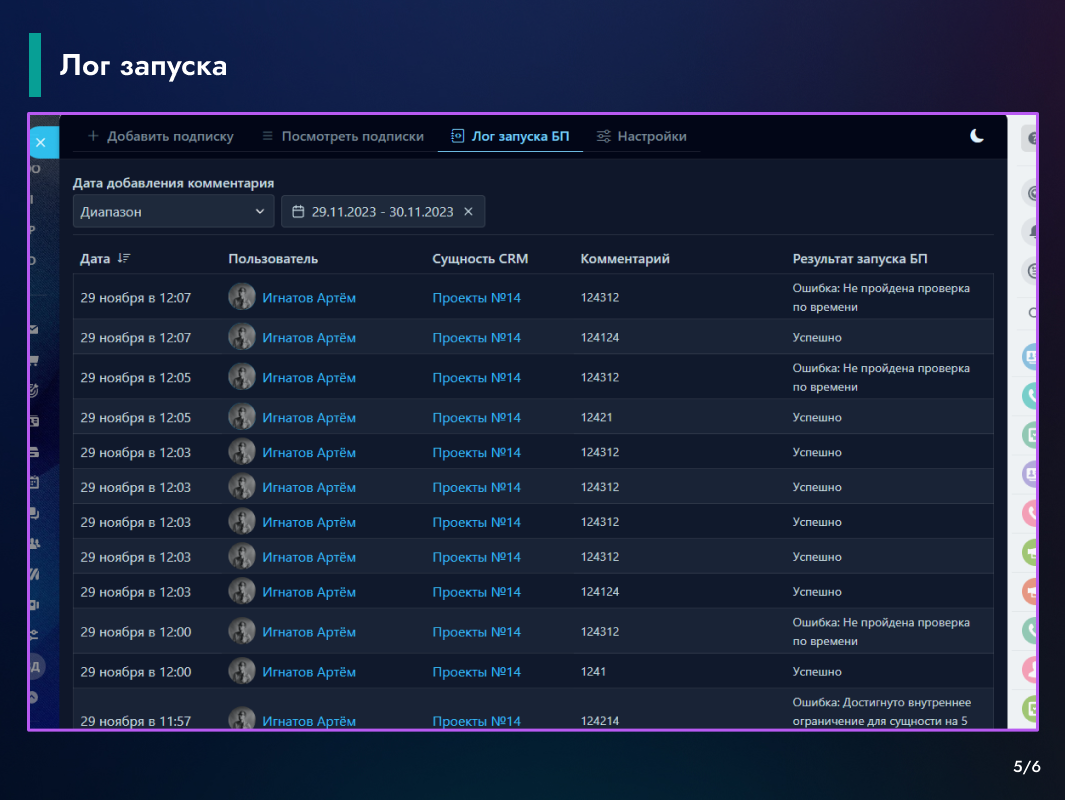
Task: Open Игнатов Артём in the row with comment 1241
Action: pyautogui.click(x=309, y=672)
